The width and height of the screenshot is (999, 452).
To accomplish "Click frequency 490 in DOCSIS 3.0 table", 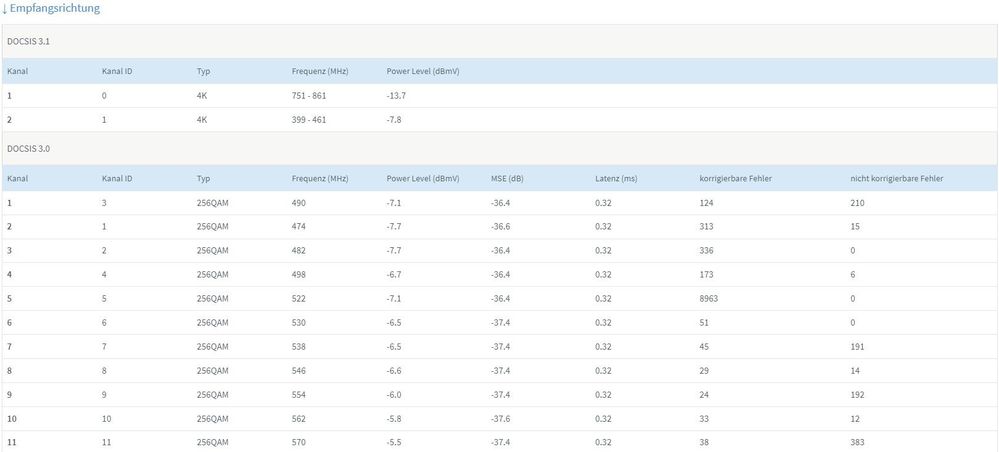I will click(299, 203).
